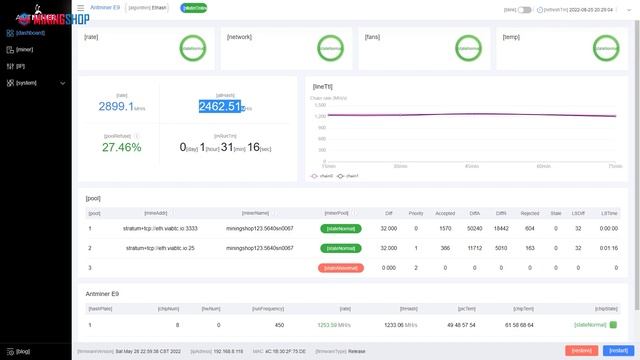
Task: Click the network status circle indicator
Action: click(330, 48)
